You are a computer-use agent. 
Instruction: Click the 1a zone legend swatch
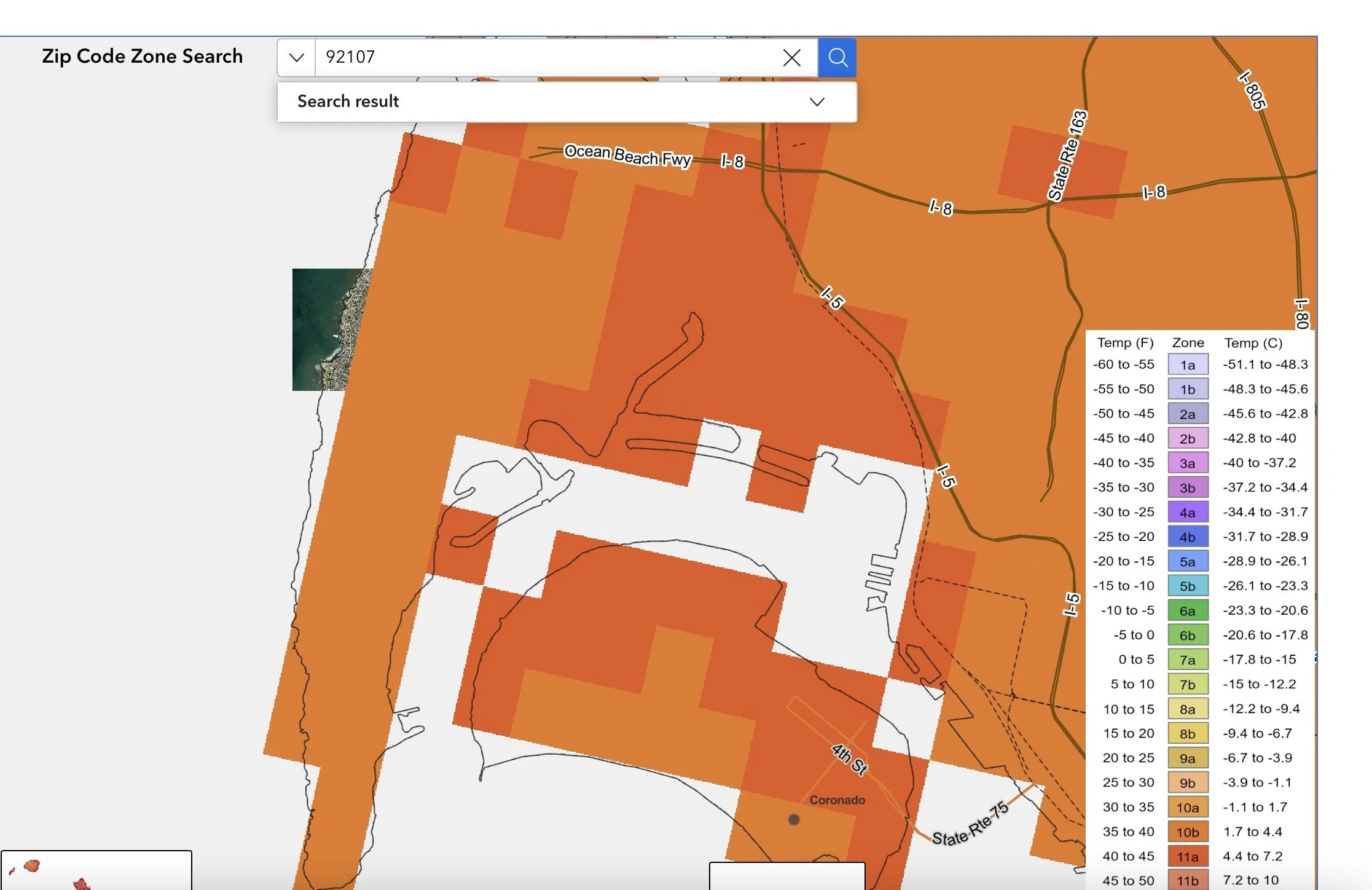click(x=1188, y=364)
